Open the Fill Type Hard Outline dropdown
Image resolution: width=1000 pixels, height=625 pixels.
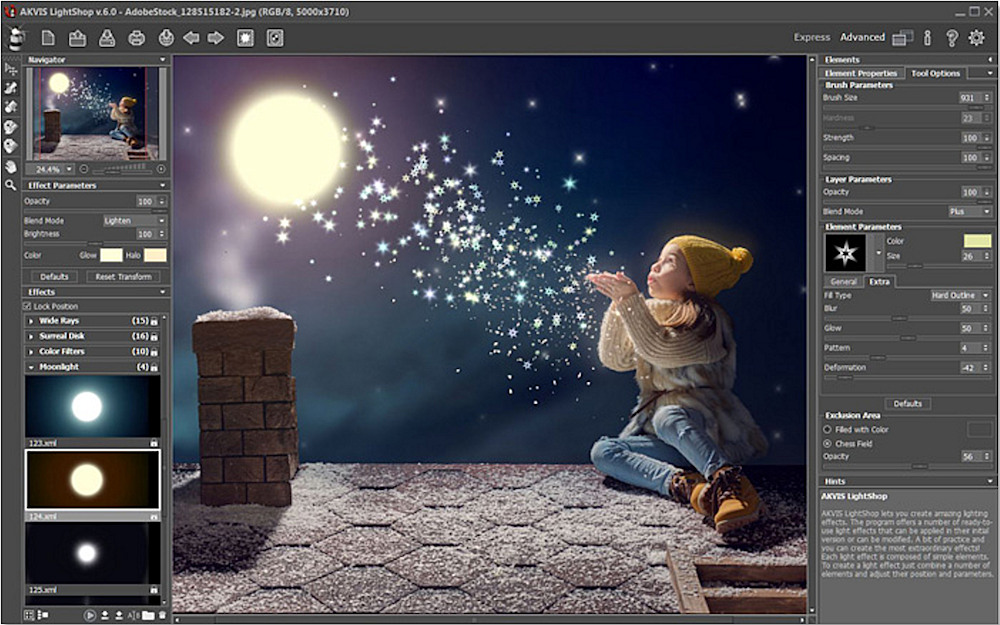(x=960, y=296)
